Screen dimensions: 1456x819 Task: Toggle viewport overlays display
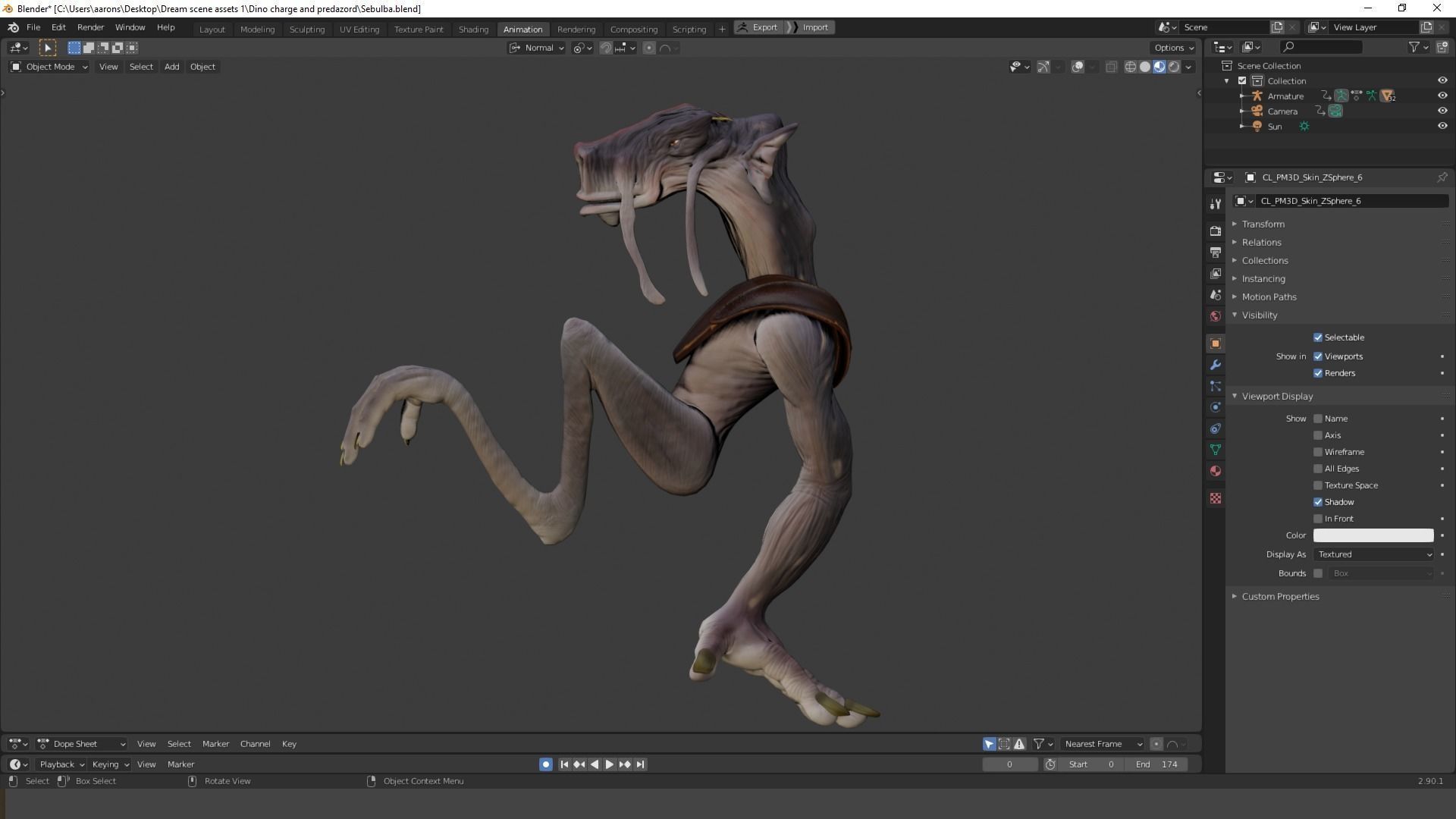pyautogui.click(x=1078, y=67)
